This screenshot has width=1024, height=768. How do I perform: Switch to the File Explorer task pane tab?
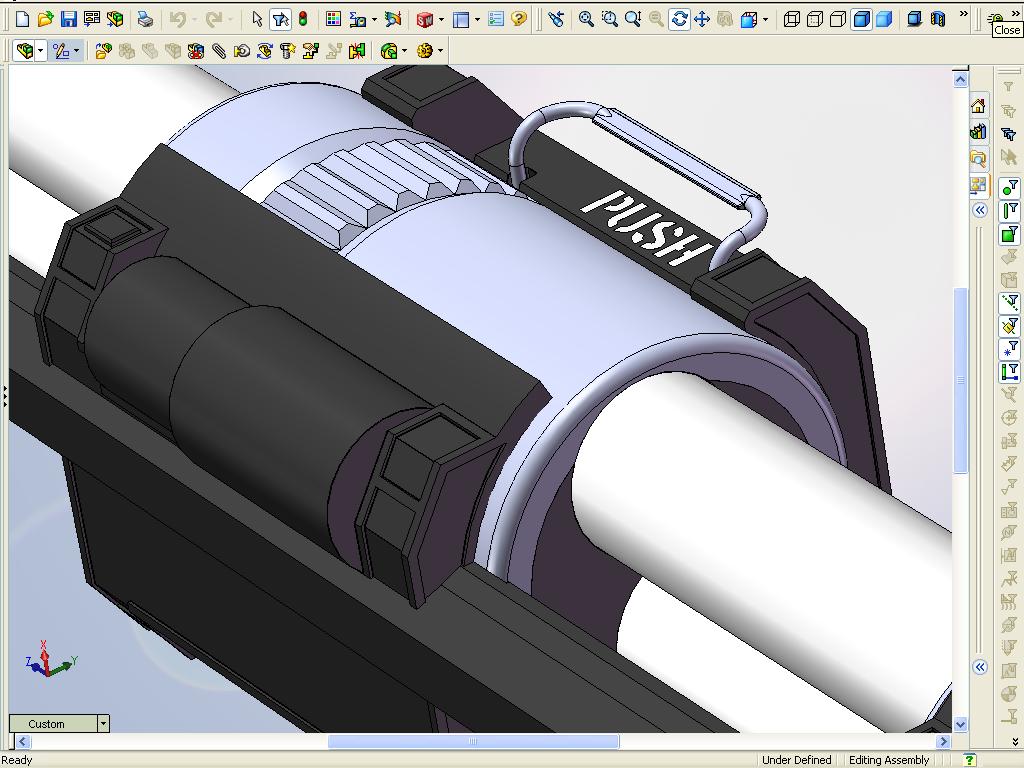coord(978,158)
